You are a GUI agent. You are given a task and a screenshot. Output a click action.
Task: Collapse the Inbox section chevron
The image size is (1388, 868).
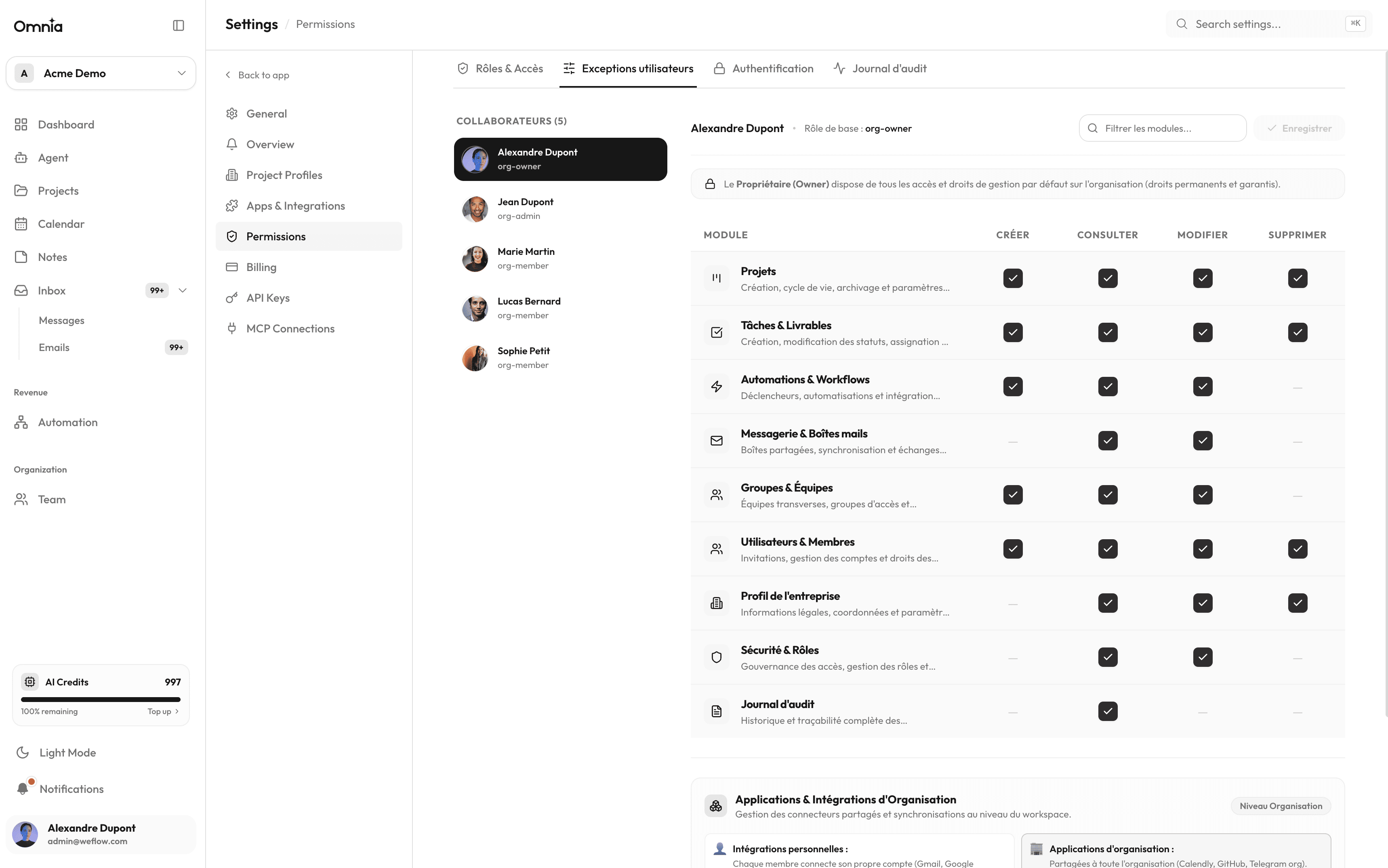point(183,290)
